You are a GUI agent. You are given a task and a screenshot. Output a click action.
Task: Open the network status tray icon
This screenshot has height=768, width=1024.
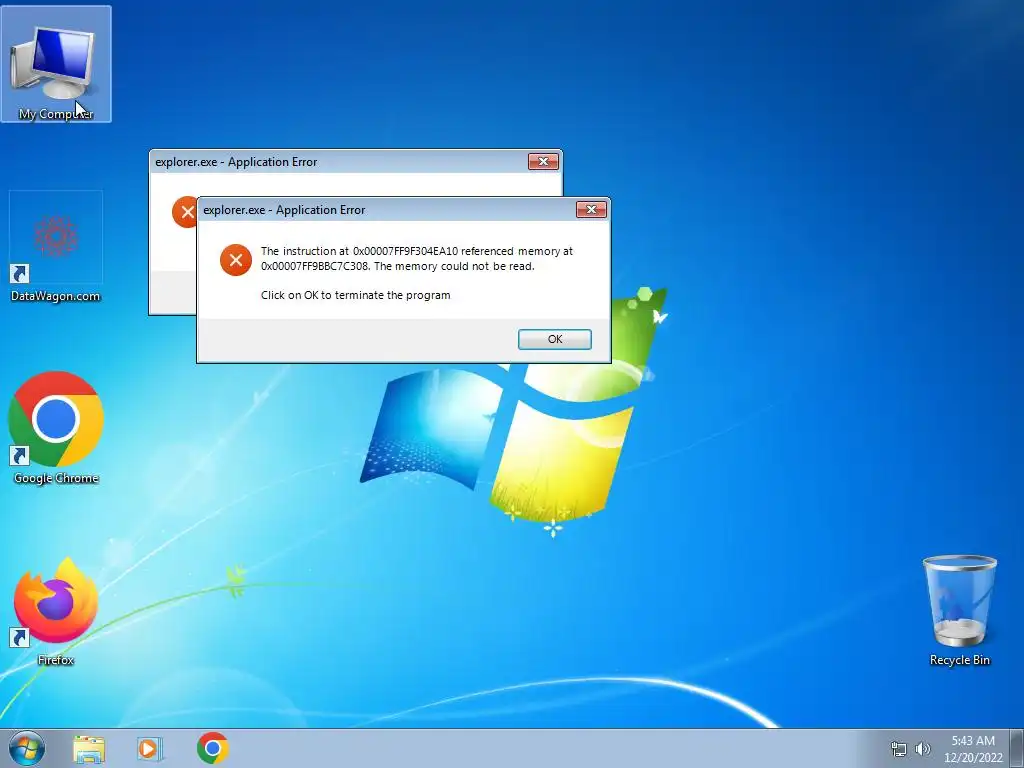(x=899, y=749)
